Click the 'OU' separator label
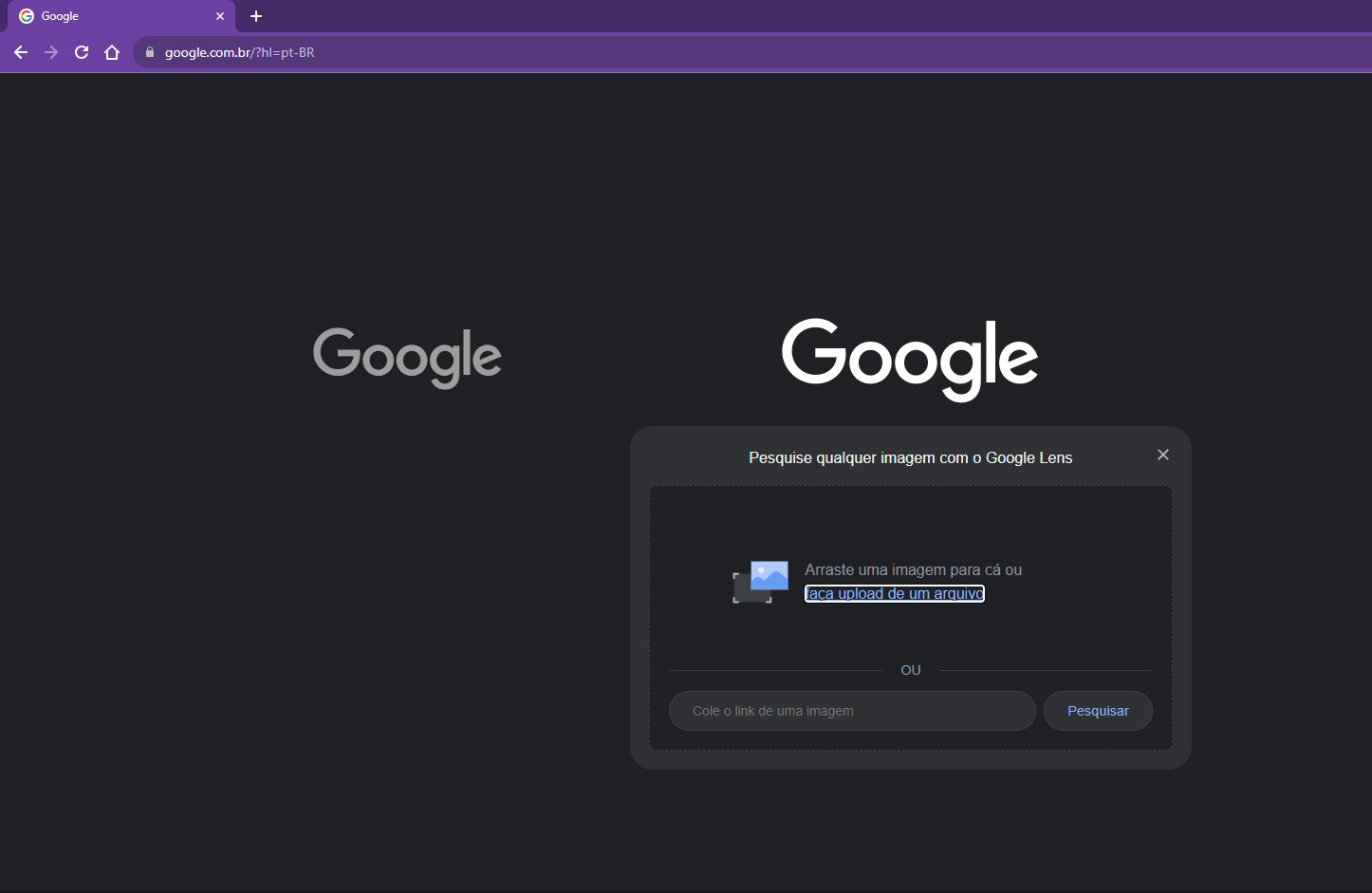Viewport: 1372px width, 893px height. [911, 670]
